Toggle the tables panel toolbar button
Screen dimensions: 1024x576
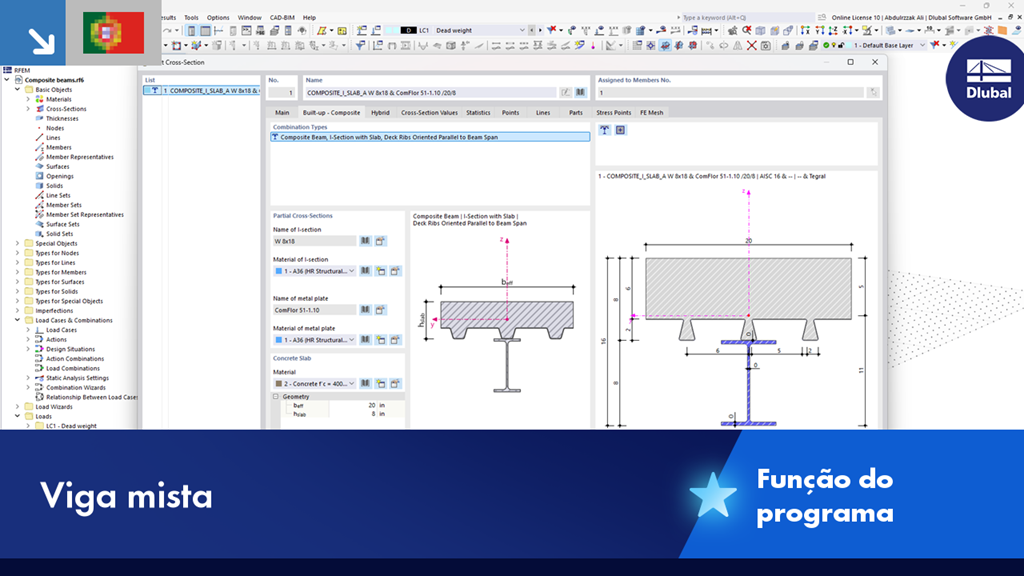coord(205,31)
